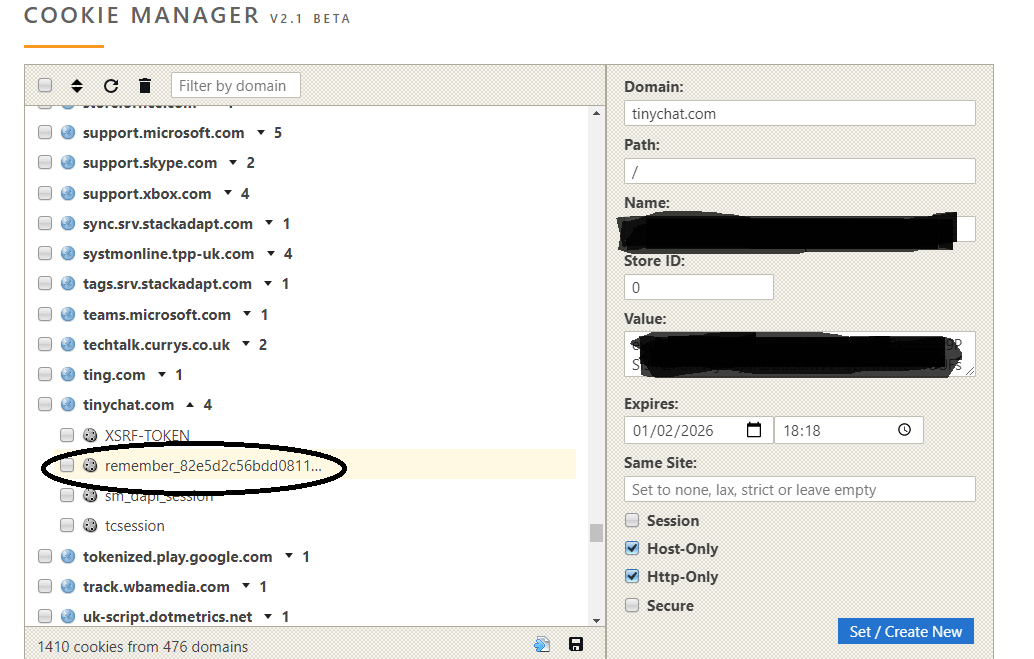Click cookie icon beside XSRF-TOKEN

click(90, 435)
